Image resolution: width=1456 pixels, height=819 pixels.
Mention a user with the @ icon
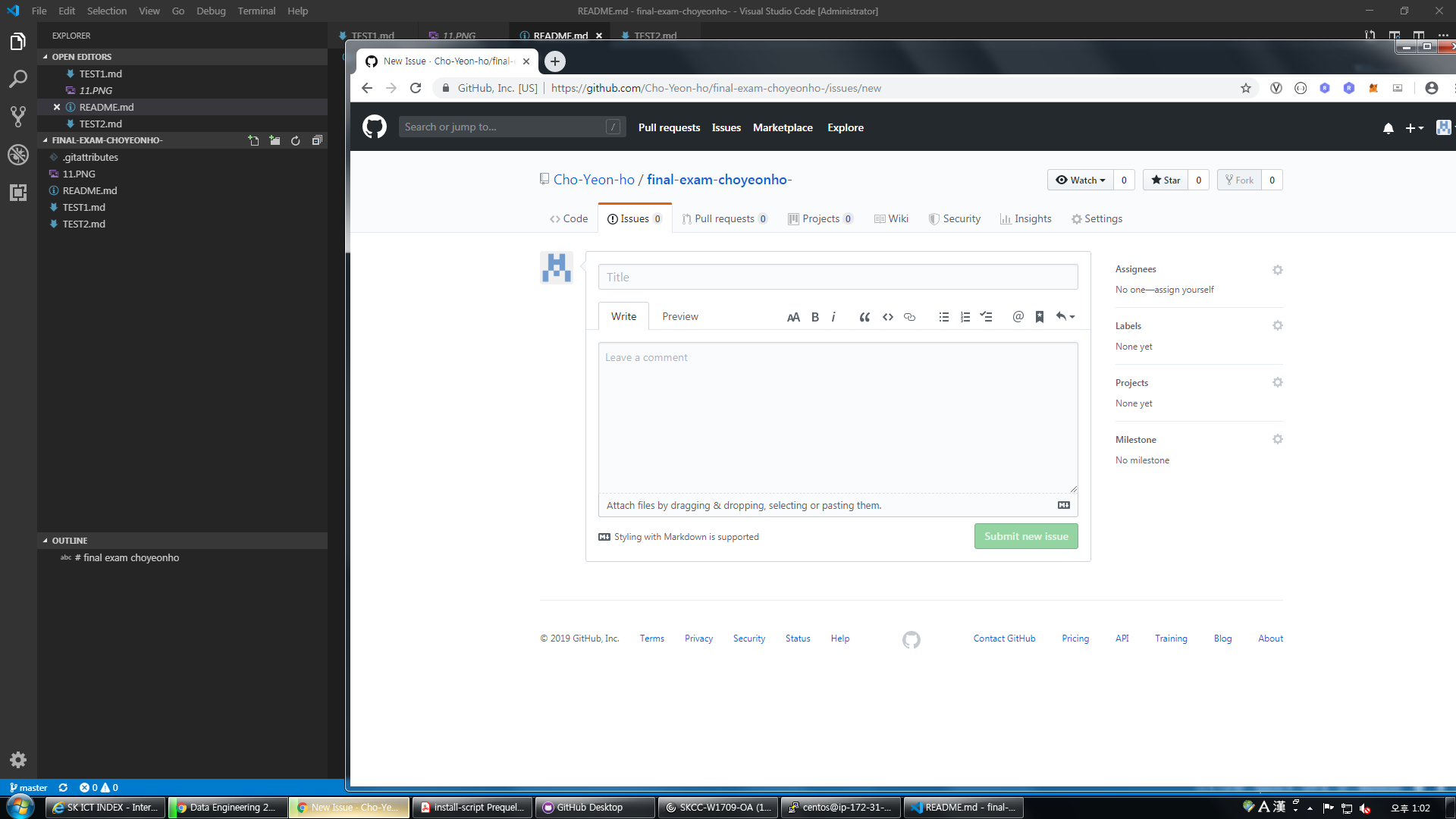tap(1017, 317)
